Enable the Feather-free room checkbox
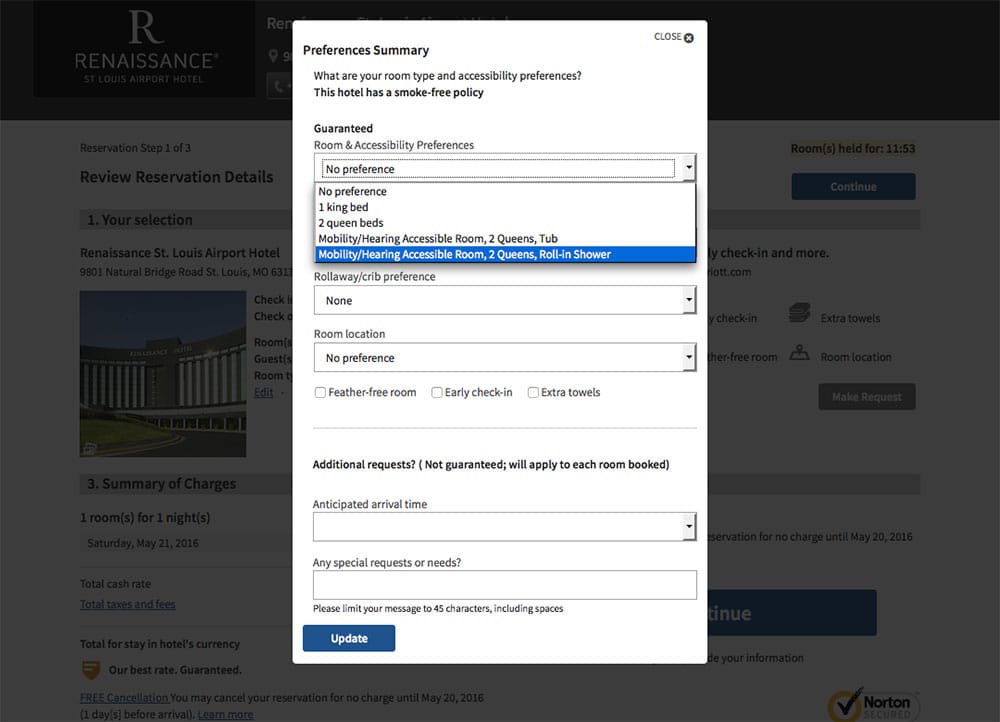This screenshot has height=722, width=1000. (320, 392)
